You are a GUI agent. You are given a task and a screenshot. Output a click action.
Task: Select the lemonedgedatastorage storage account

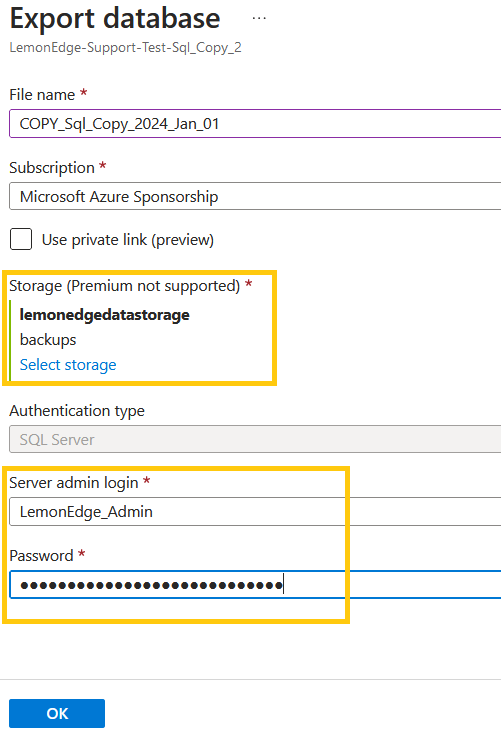105,315
